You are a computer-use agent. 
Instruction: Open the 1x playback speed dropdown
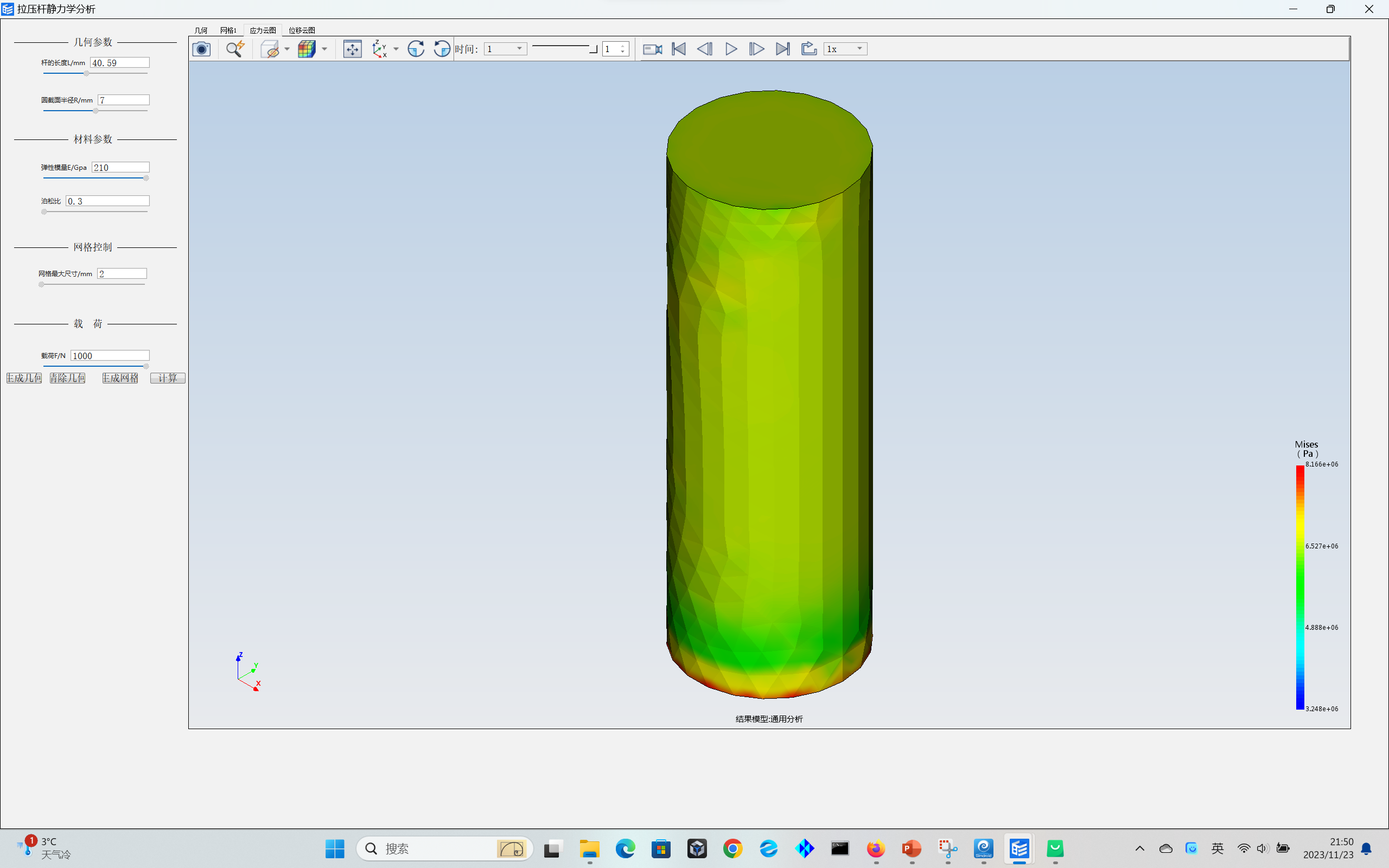845,49
